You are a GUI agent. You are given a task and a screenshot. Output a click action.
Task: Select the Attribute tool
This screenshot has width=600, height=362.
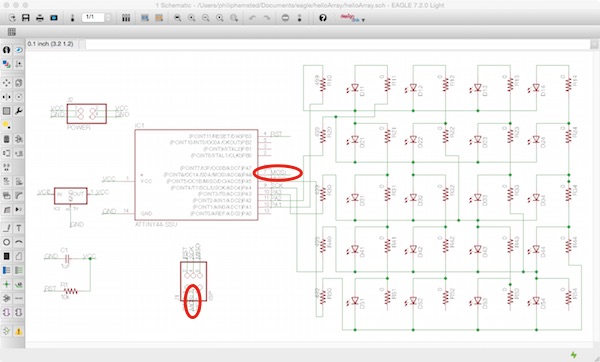click(7, 298)
